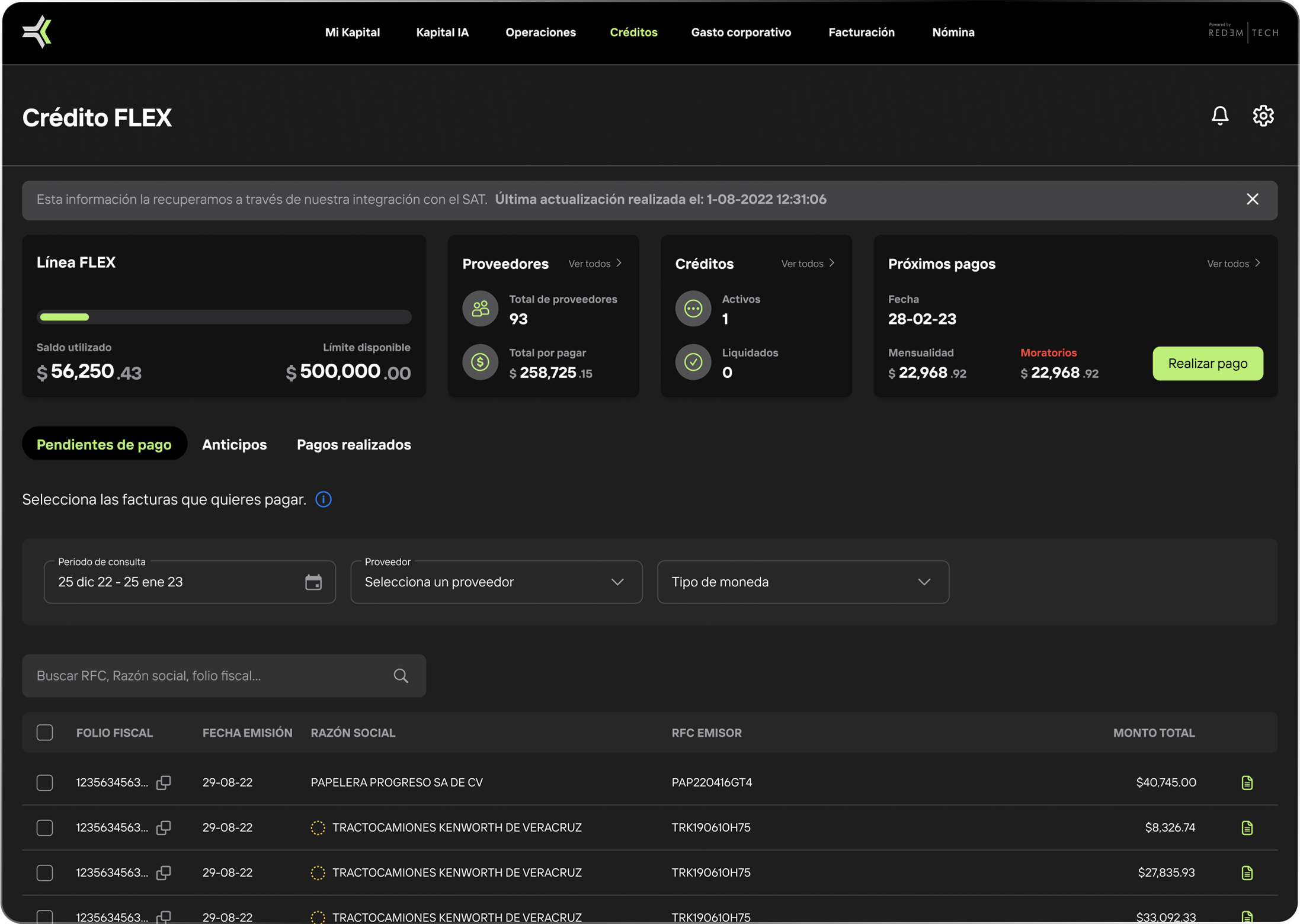
Task: Copy folio fiscal of Papelera Progreso row
Action: [x=164, y=782]
